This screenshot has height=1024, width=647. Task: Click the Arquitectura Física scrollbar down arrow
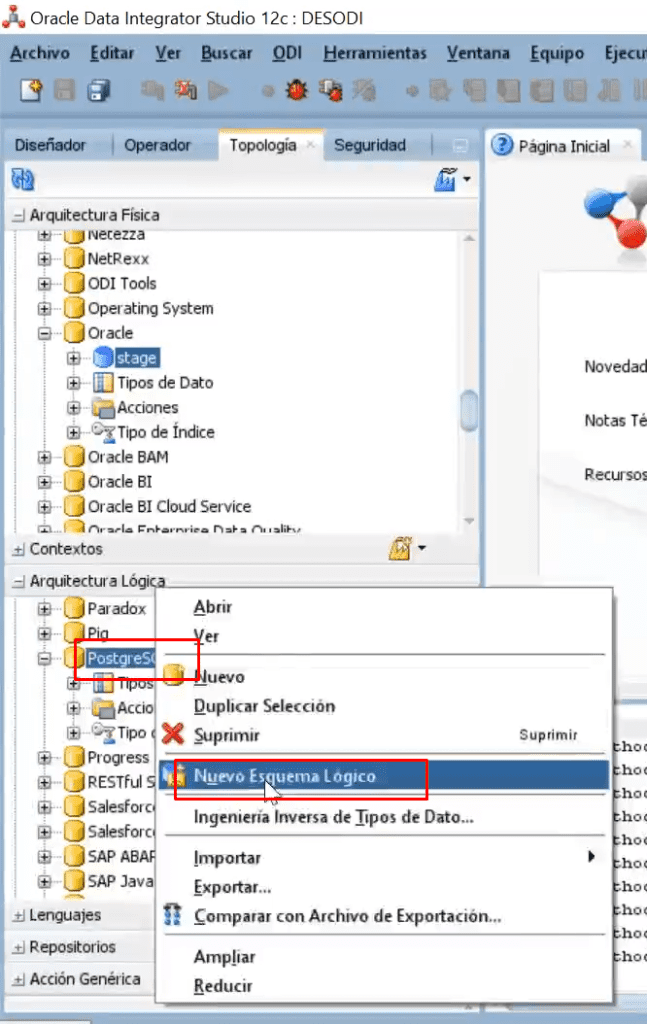469,521
